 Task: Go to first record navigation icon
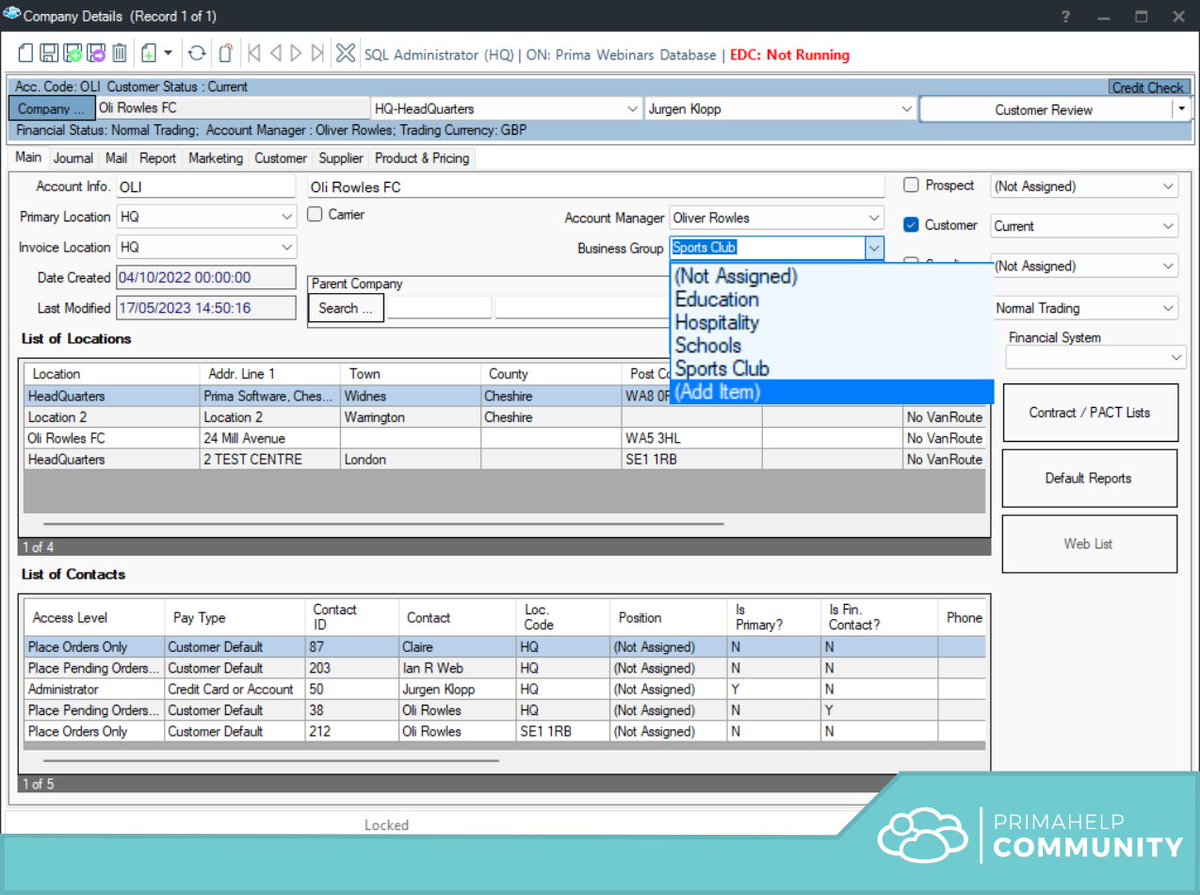click(x=254, y=54)
